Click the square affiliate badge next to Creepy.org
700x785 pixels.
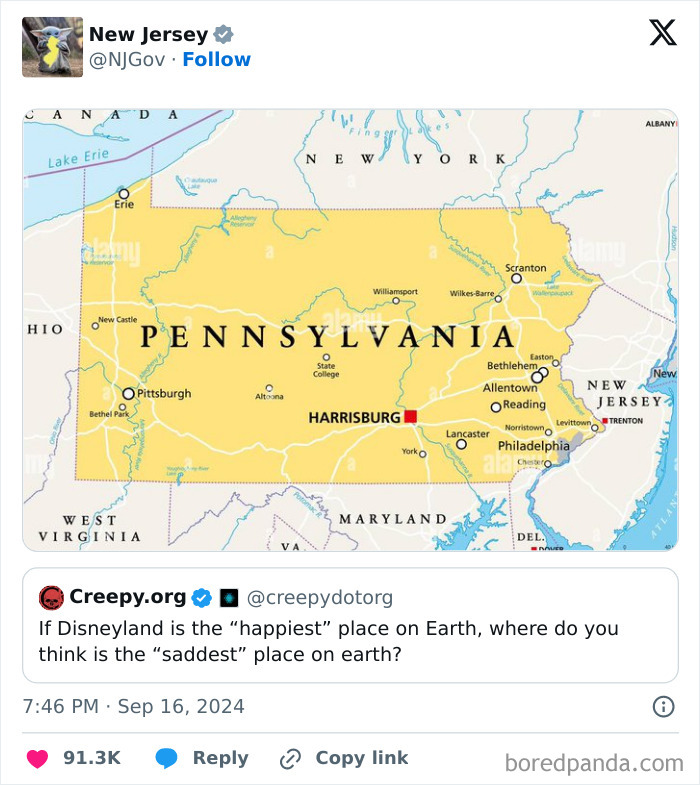click(x=229, y=598)
